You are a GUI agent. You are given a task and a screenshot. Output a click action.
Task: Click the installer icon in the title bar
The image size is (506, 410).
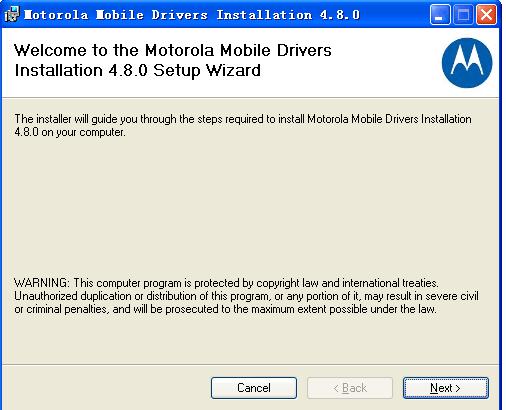(x=12, y=15)
